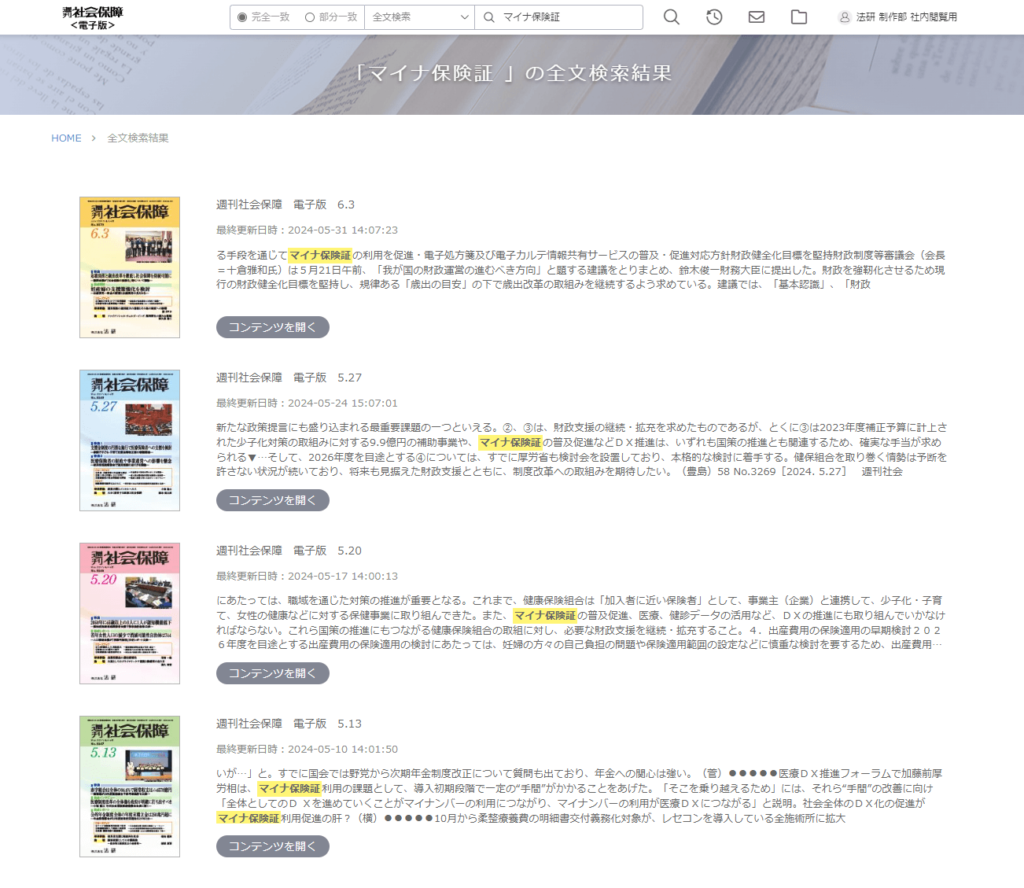This screenshot has height=888, width=1024.
Task: Go to HOME breadcrumb link
Action: click(x=66, y=138)
